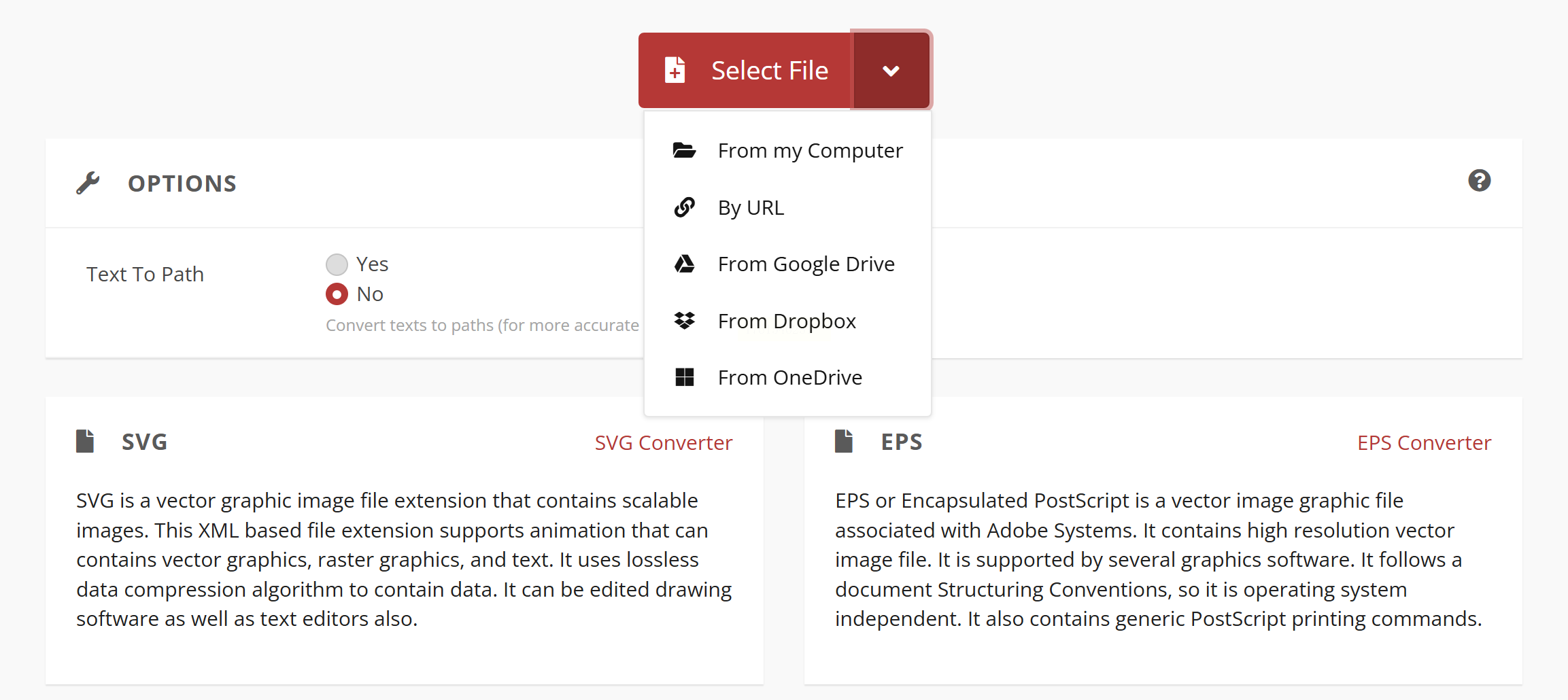
Task: Open the EPS Converter link
Action: pyautogui.click(x=1424, y=442)
